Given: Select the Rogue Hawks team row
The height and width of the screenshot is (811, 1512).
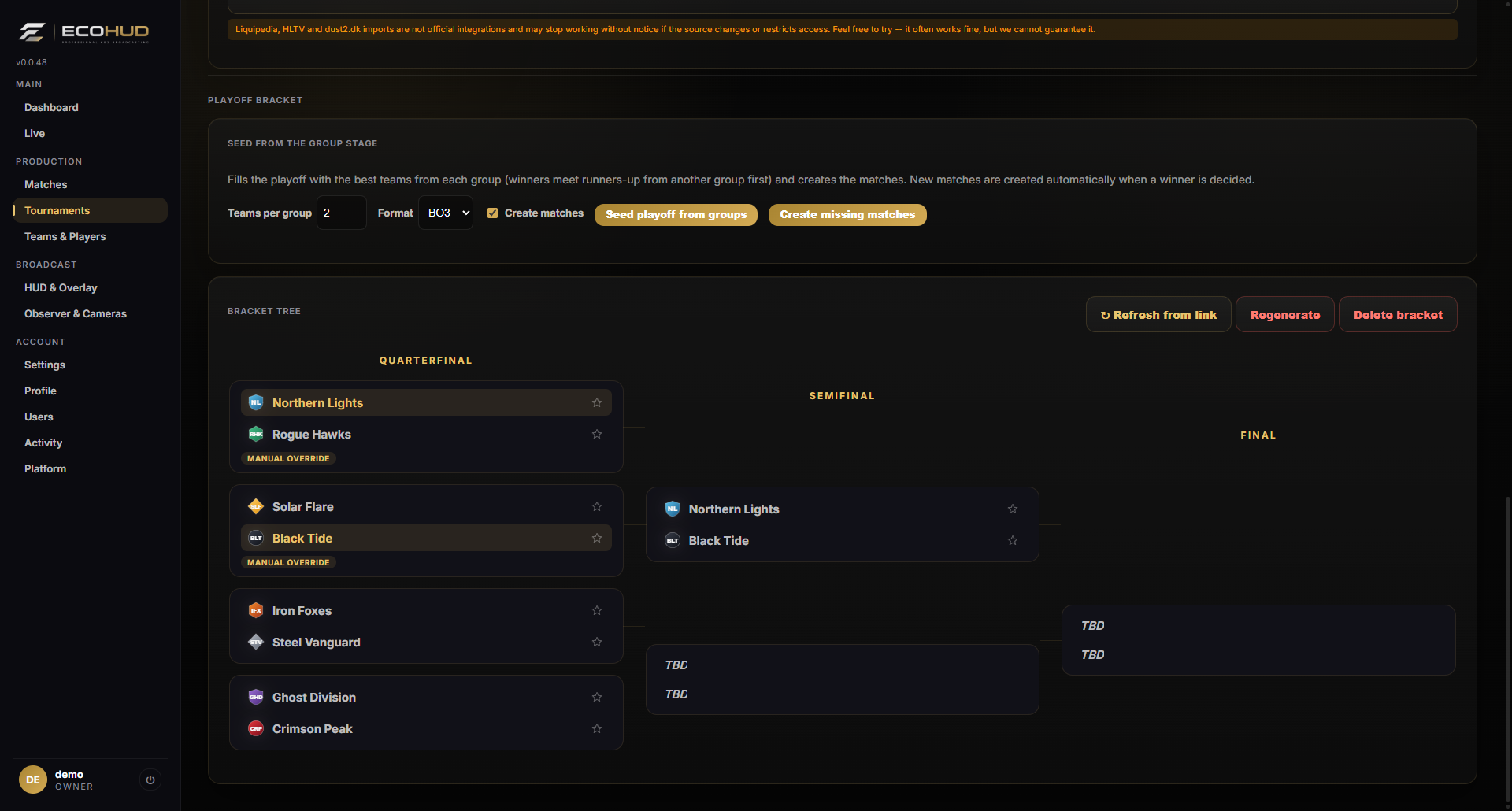Looking at the screenshot, I should (426, 434).
